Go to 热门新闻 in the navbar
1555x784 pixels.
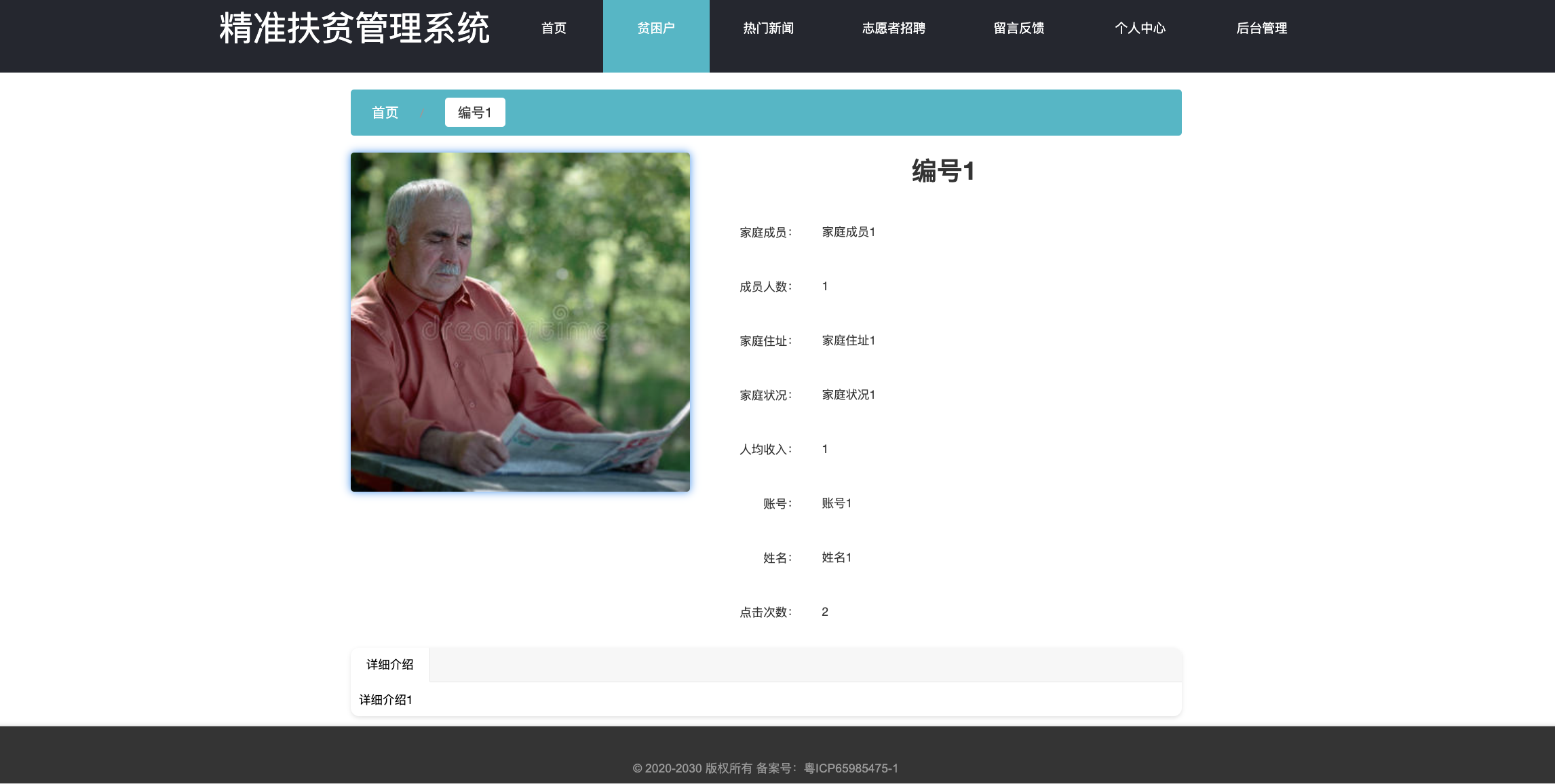point(768,28)
